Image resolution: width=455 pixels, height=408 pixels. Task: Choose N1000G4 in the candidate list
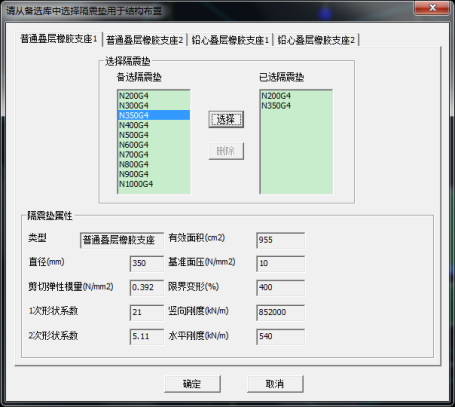(x=154, y=184)
